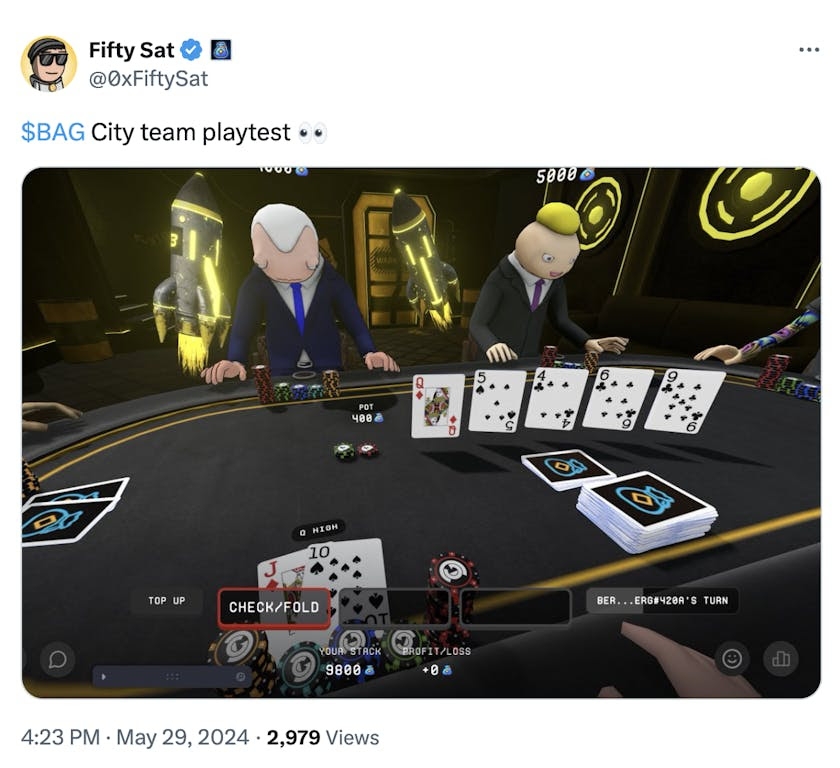Screen dimensions: 840x768
Task: Select the Queen of diamonds community card
Action: [x=437, y=405]
